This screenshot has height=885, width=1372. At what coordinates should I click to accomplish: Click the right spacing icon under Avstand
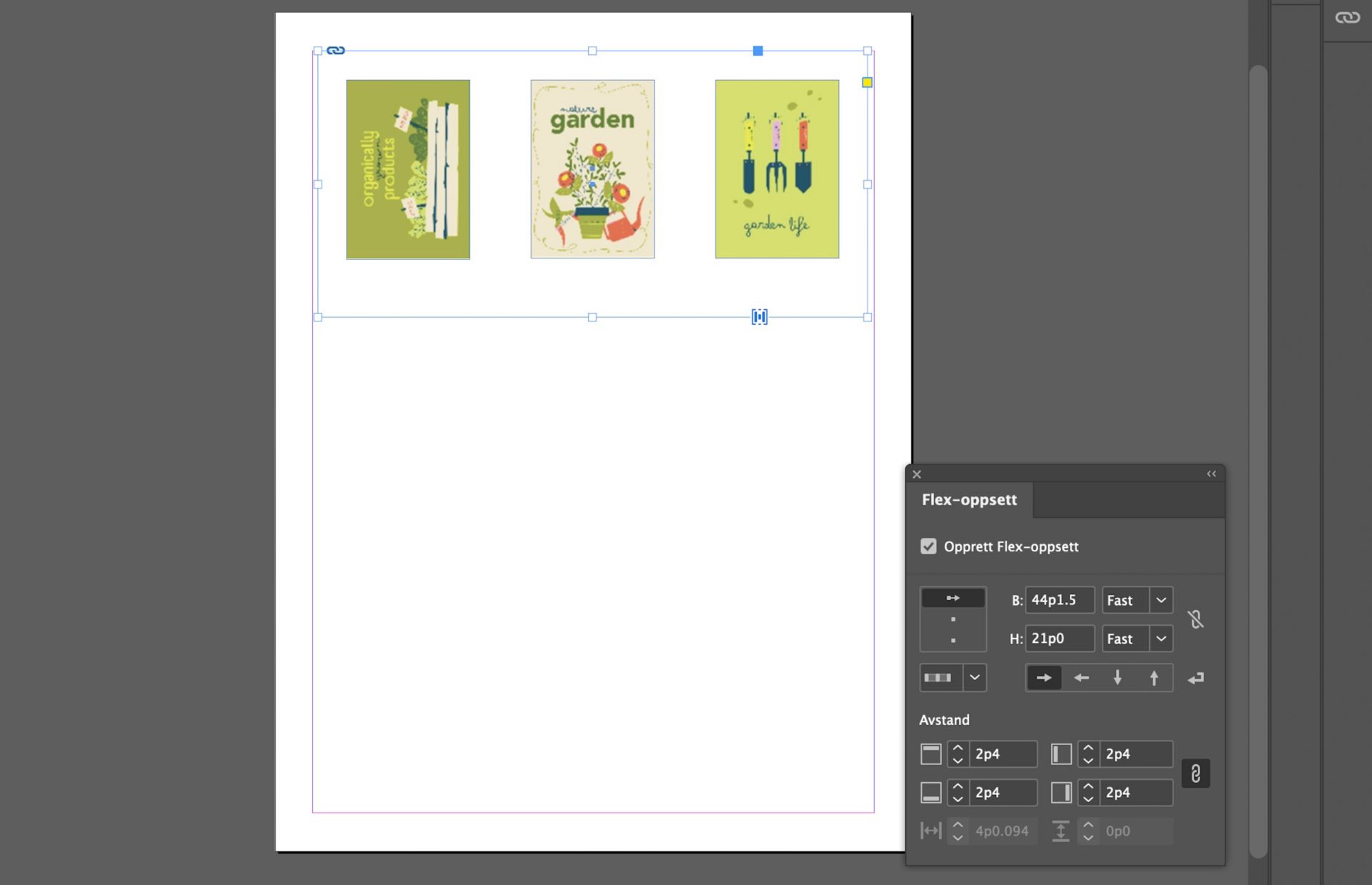[x=1061, y=792]
